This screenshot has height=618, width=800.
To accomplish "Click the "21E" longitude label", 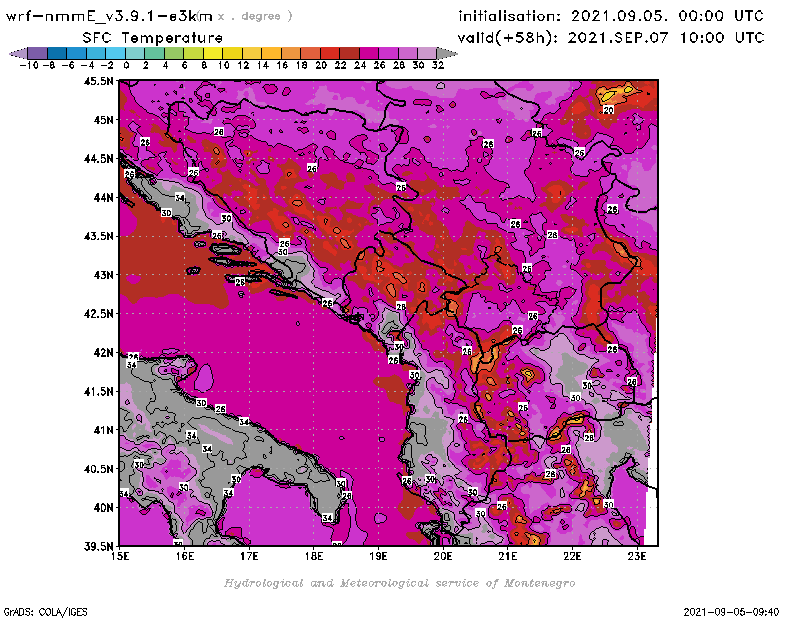I will click(x=508, y=556).
